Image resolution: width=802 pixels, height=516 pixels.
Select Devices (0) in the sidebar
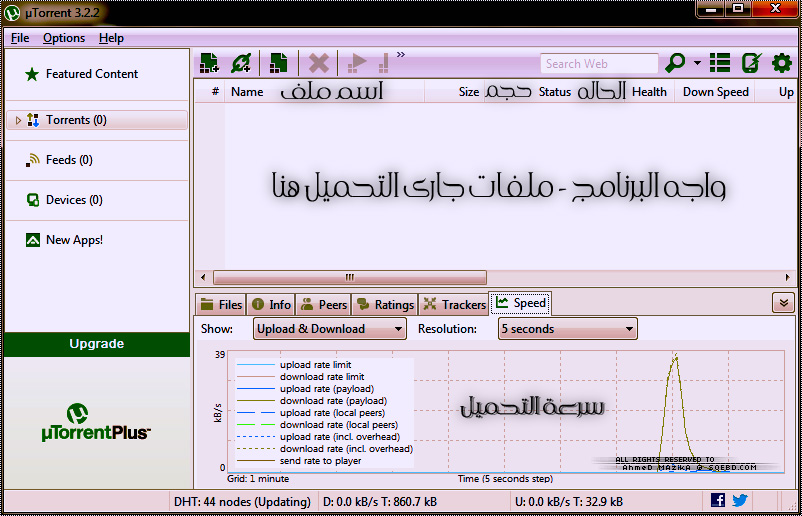74,199
